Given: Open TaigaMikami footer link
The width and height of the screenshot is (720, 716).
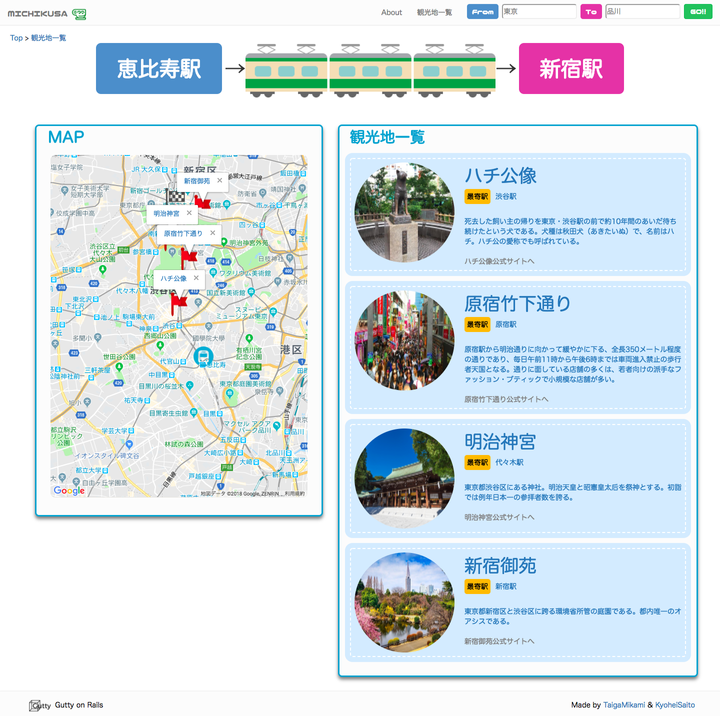Looking at the screenshot, I should pos(624,705).
